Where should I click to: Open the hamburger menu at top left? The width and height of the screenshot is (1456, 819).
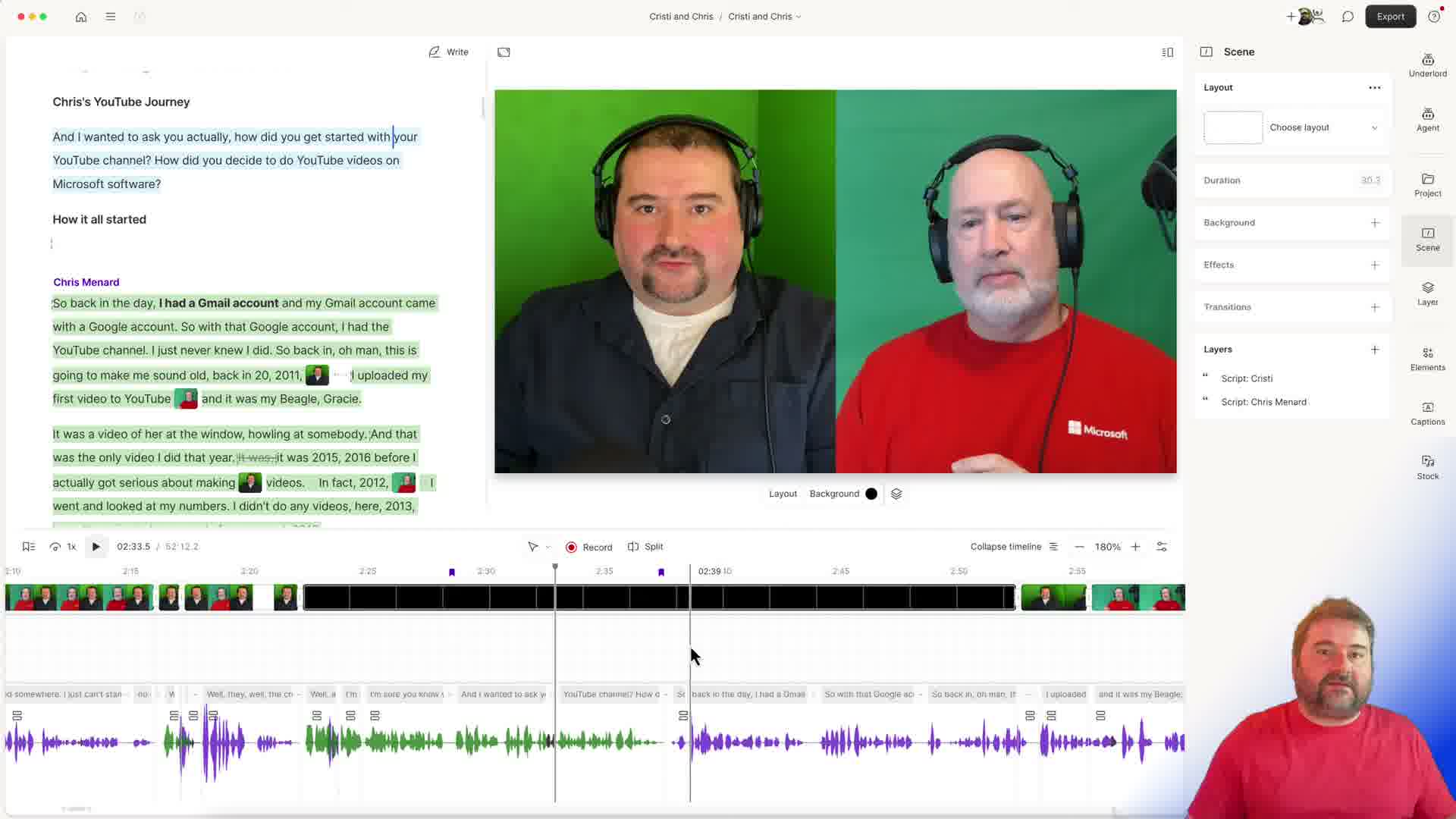point(111,17)
